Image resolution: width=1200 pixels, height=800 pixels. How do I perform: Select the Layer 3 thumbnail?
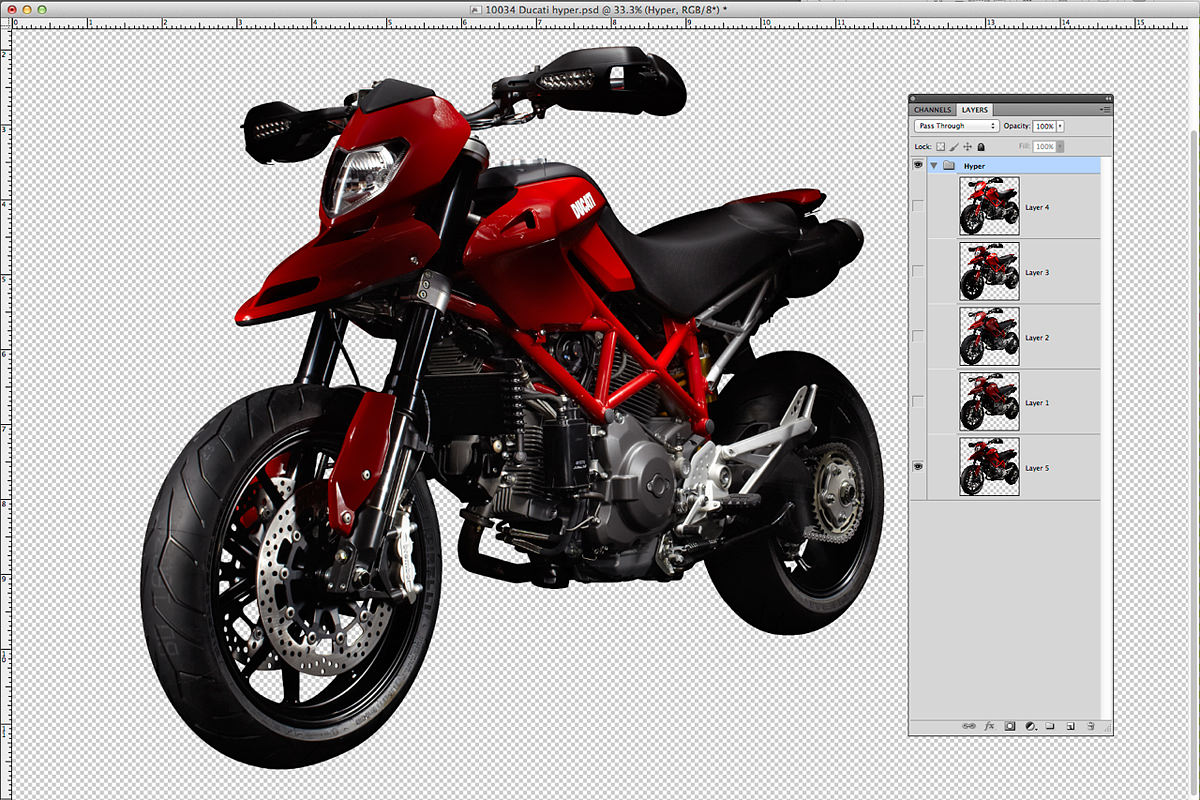(x=989, y=271)
